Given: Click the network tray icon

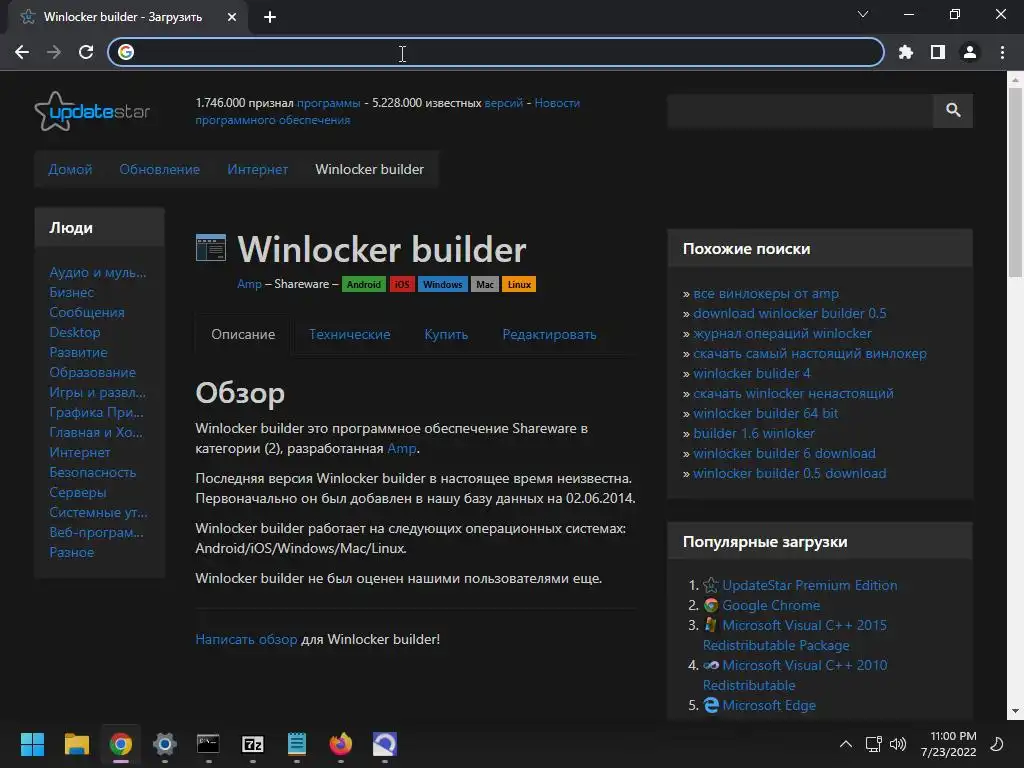Looking at the screenshot, I should pyautogui.click(x=873, y=744).
